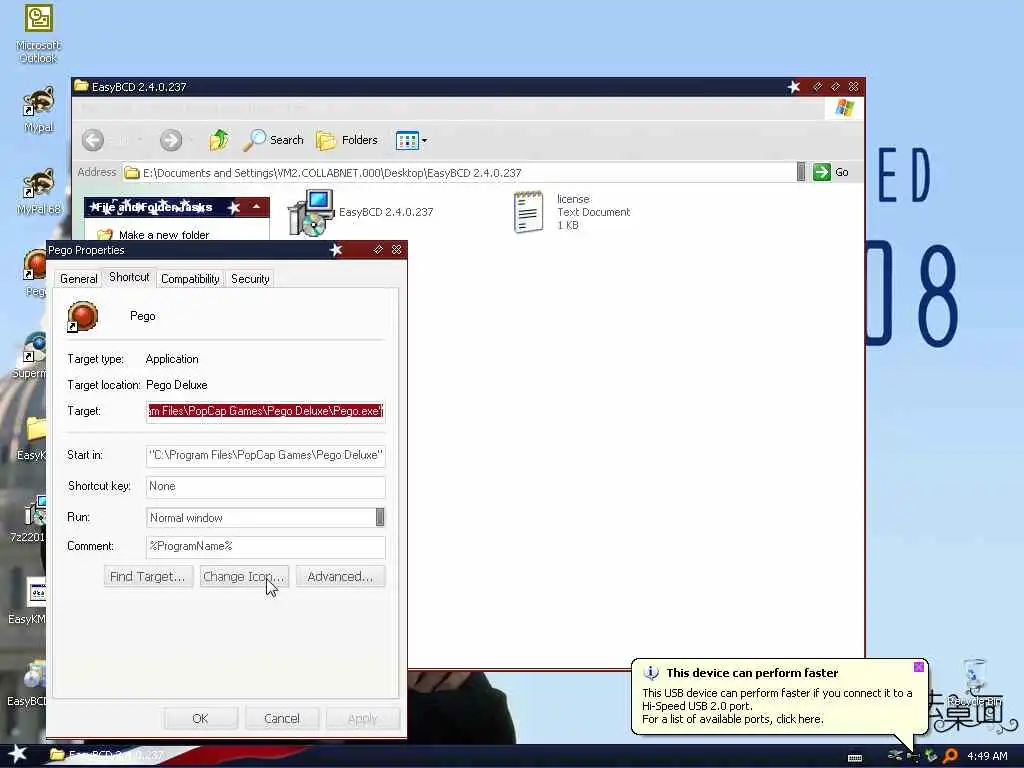
Task: Click the orange magnifier tray icon
Action: pyautogui.click(x=950, y=756)
